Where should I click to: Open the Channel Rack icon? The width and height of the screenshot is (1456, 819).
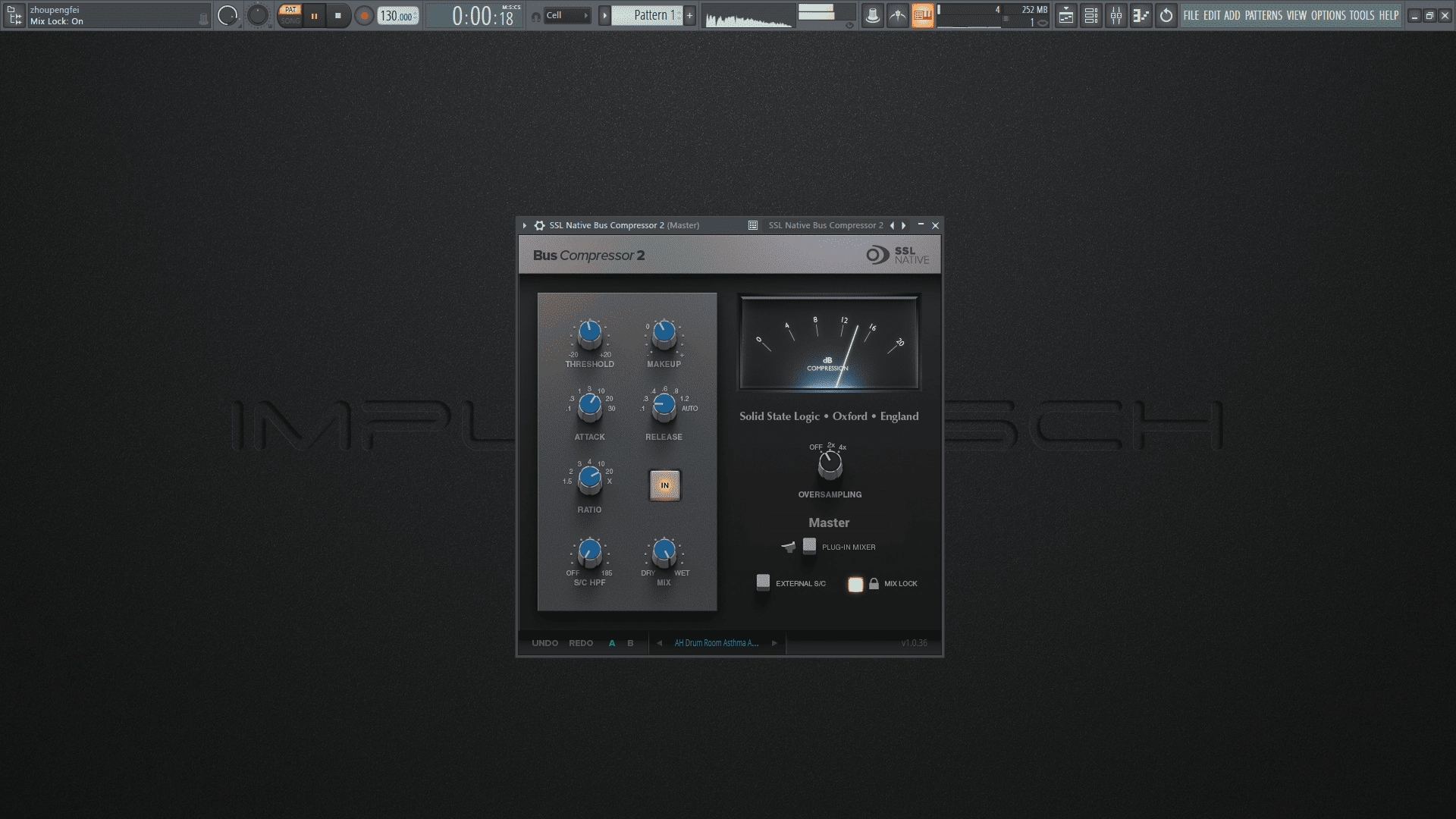click(x=1091, y=15)
